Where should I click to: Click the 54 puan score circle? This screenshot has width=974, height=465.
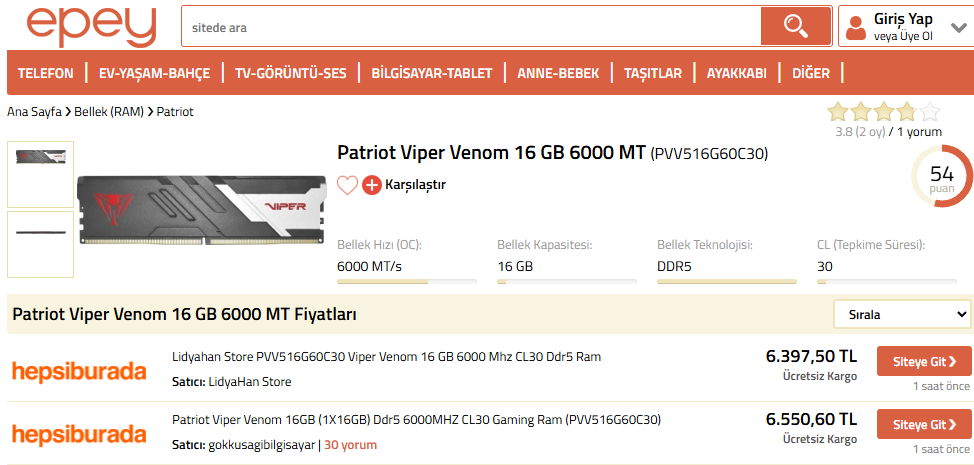941,176
